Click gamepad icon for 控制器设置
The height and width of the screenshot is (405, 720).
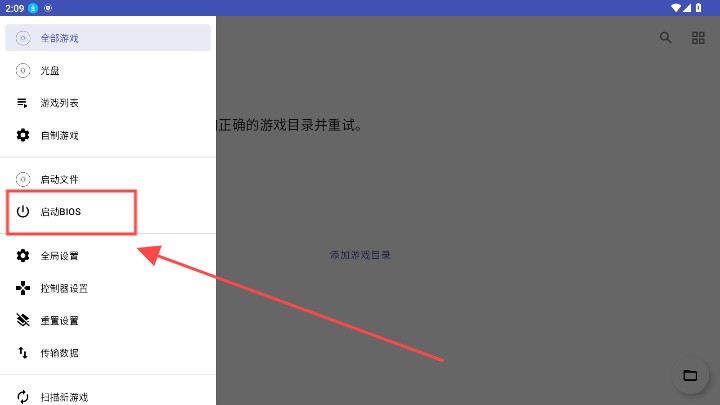(x=23, y=288)
